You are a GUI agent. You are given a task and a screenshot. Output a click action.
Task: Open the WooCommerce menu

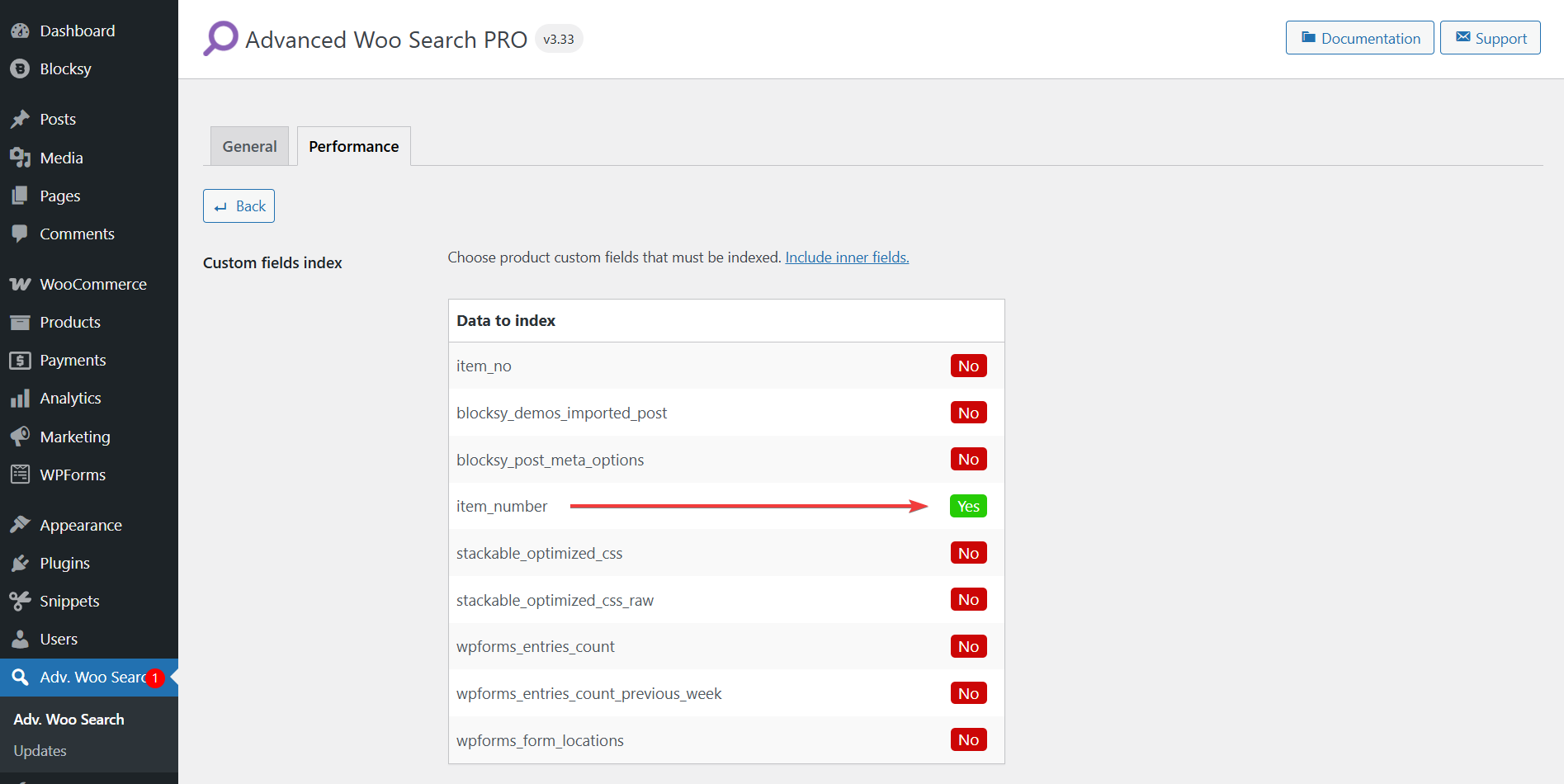[x=89, y=285]
